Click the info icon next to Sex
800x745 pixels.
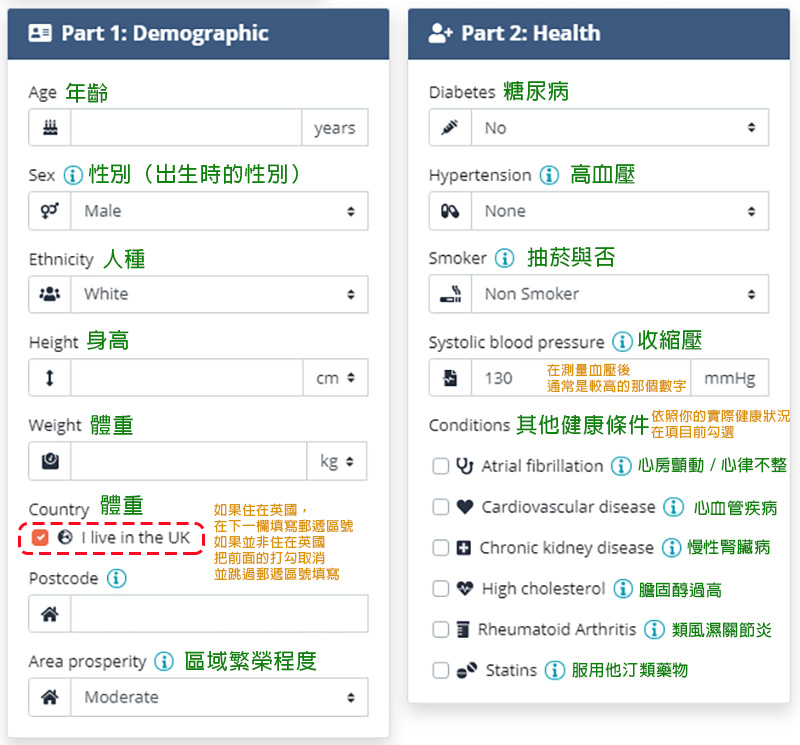coord(73,175)
